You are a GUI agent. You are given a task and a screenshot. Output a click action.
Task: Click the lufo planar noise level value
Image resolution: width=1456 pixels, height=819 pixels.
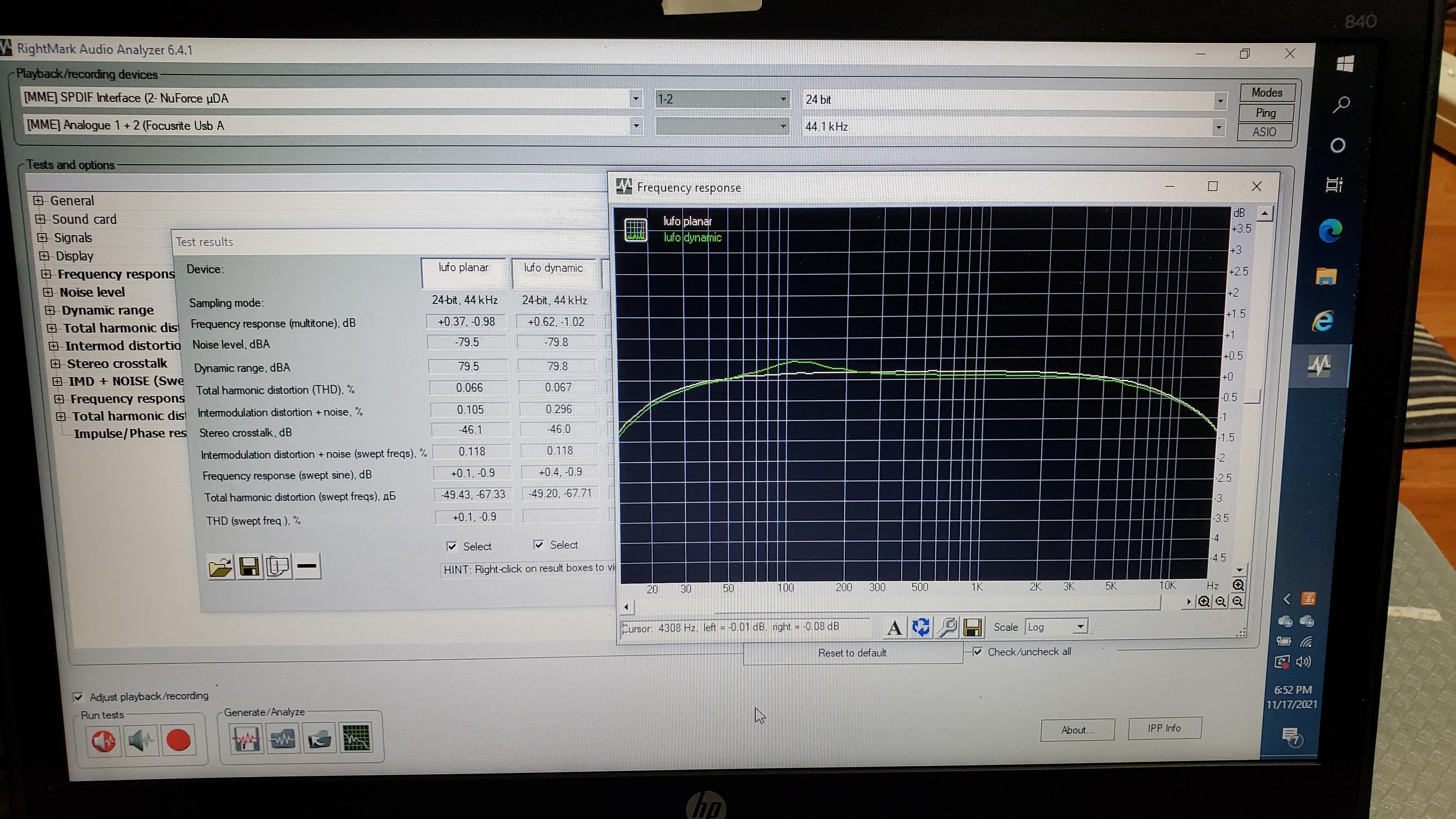click(467, 342)
